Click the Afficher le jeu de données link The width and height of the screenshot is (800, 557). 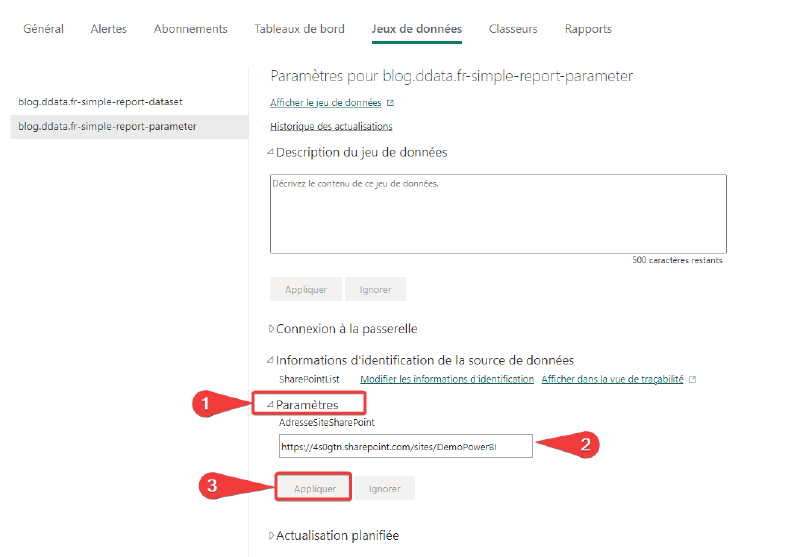click(326, 103)
